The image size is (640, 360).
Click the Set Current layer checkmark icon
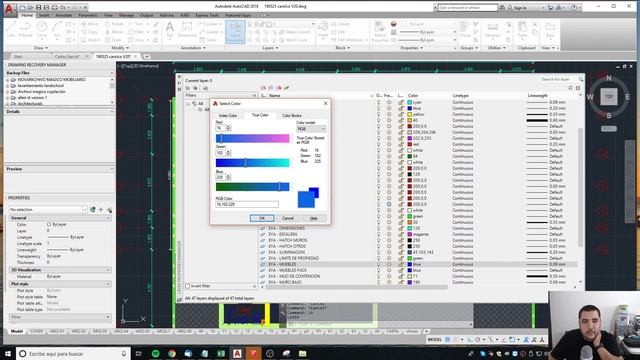click(x=287, y=88)
